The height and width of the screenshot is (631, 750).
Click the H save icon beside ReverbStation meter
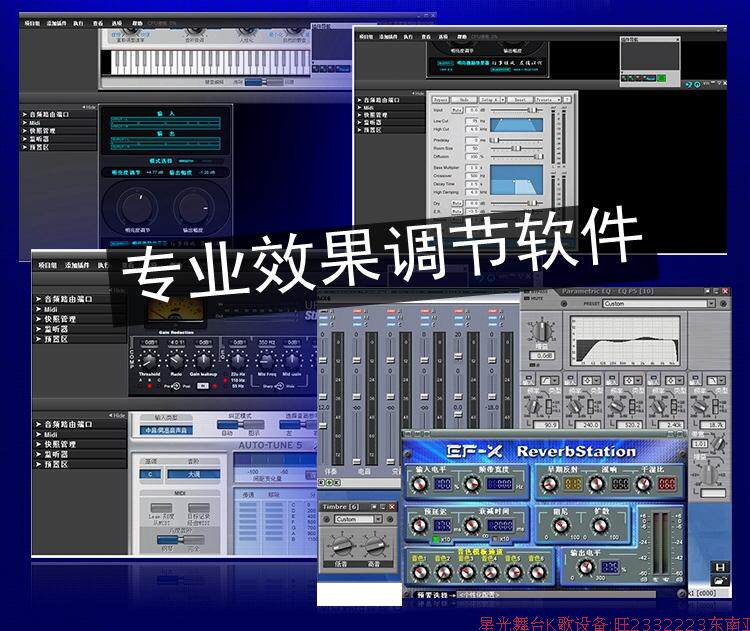pos(720,567)
